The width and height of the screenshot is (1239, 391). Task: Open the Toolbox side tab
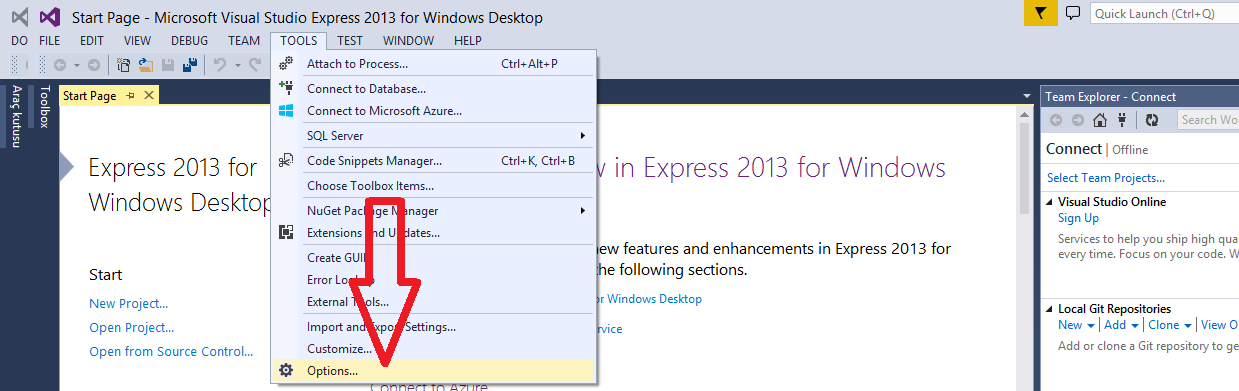click(44, 107)
